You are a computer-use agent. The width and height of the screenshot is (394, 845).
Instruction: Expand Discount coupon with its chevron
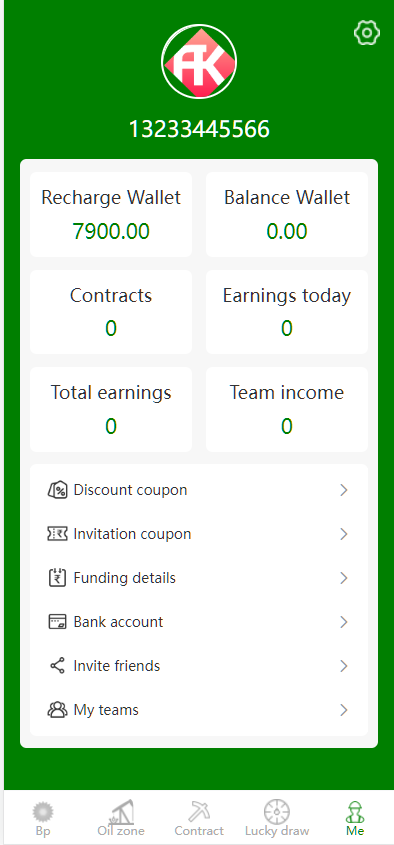point(343,490)
